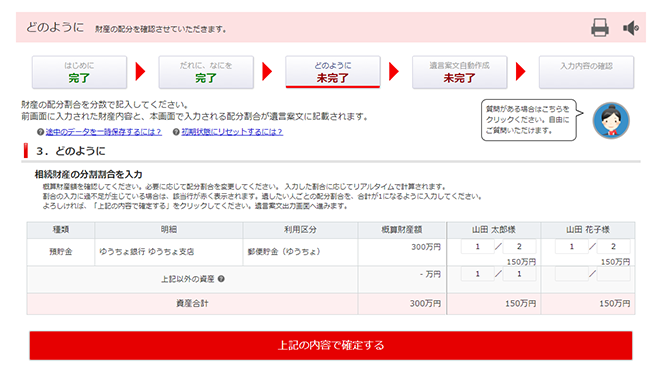Open link 初期状態にリセットするには？
The image size is (660, 390).
[232, 132]
